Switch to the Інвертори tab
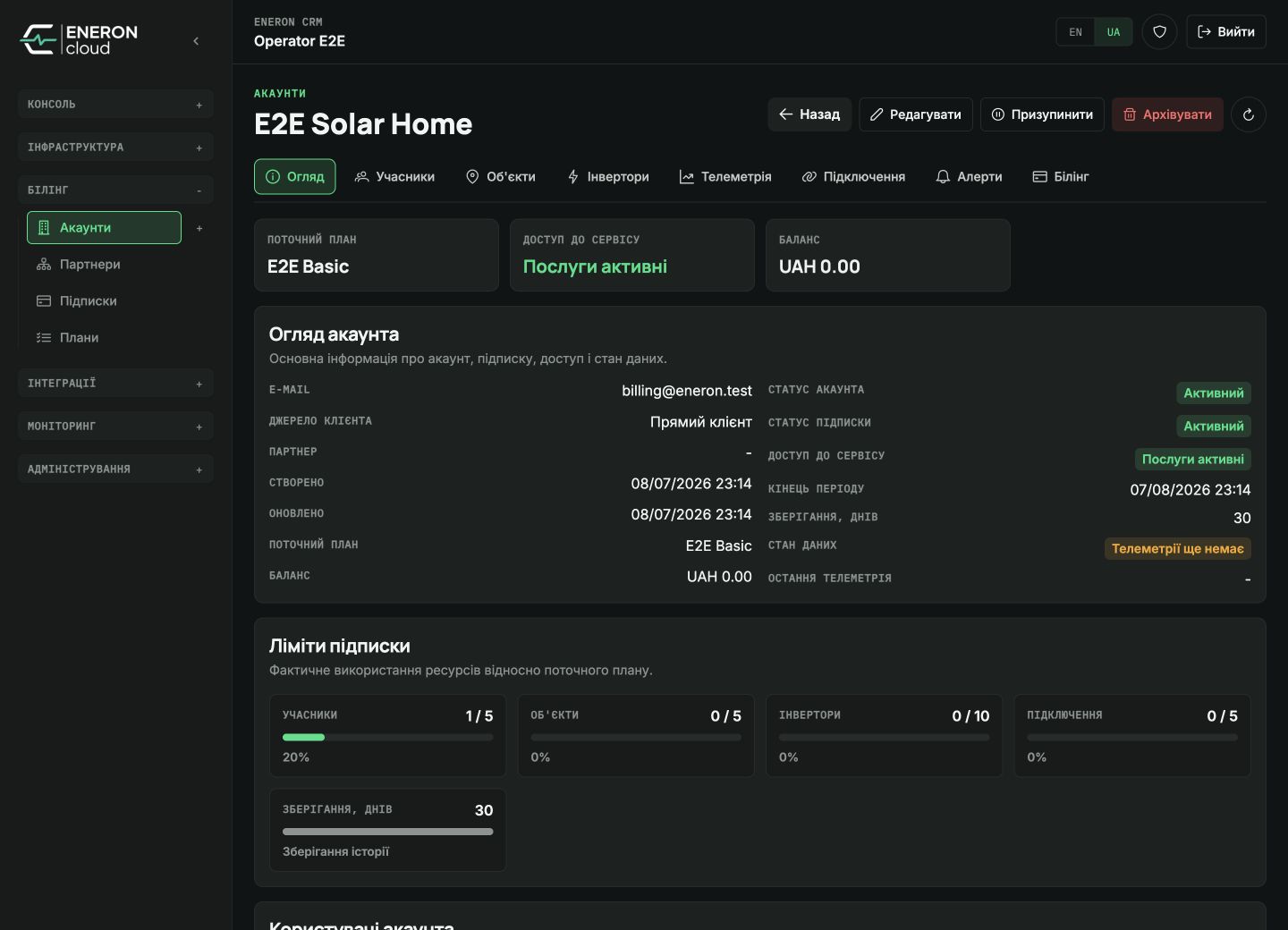 [x=608, y=177]
